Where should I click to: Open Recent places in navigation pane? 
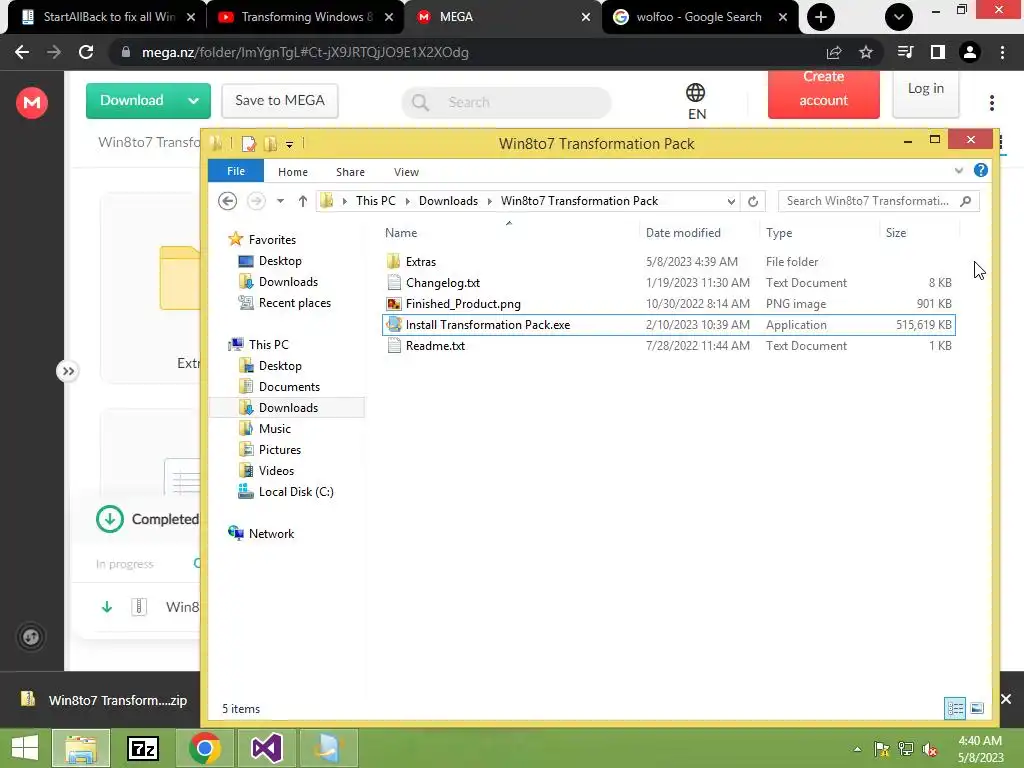pos(295,302)
